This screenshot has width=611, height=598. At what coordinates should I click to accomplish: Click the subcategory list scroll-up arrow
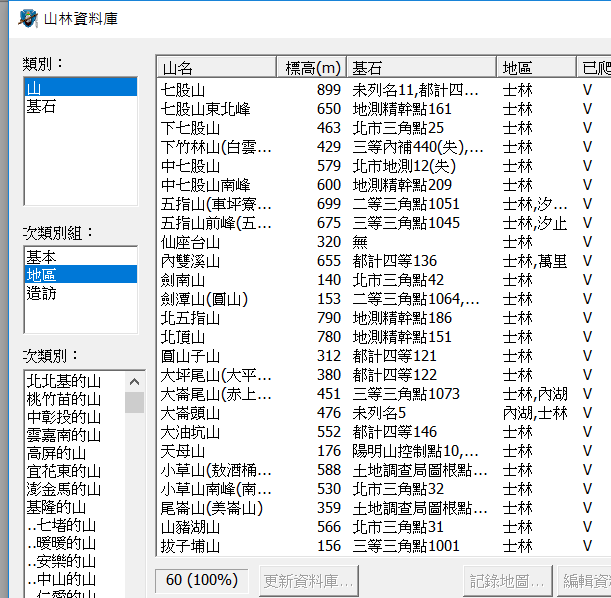pos(134,381)
